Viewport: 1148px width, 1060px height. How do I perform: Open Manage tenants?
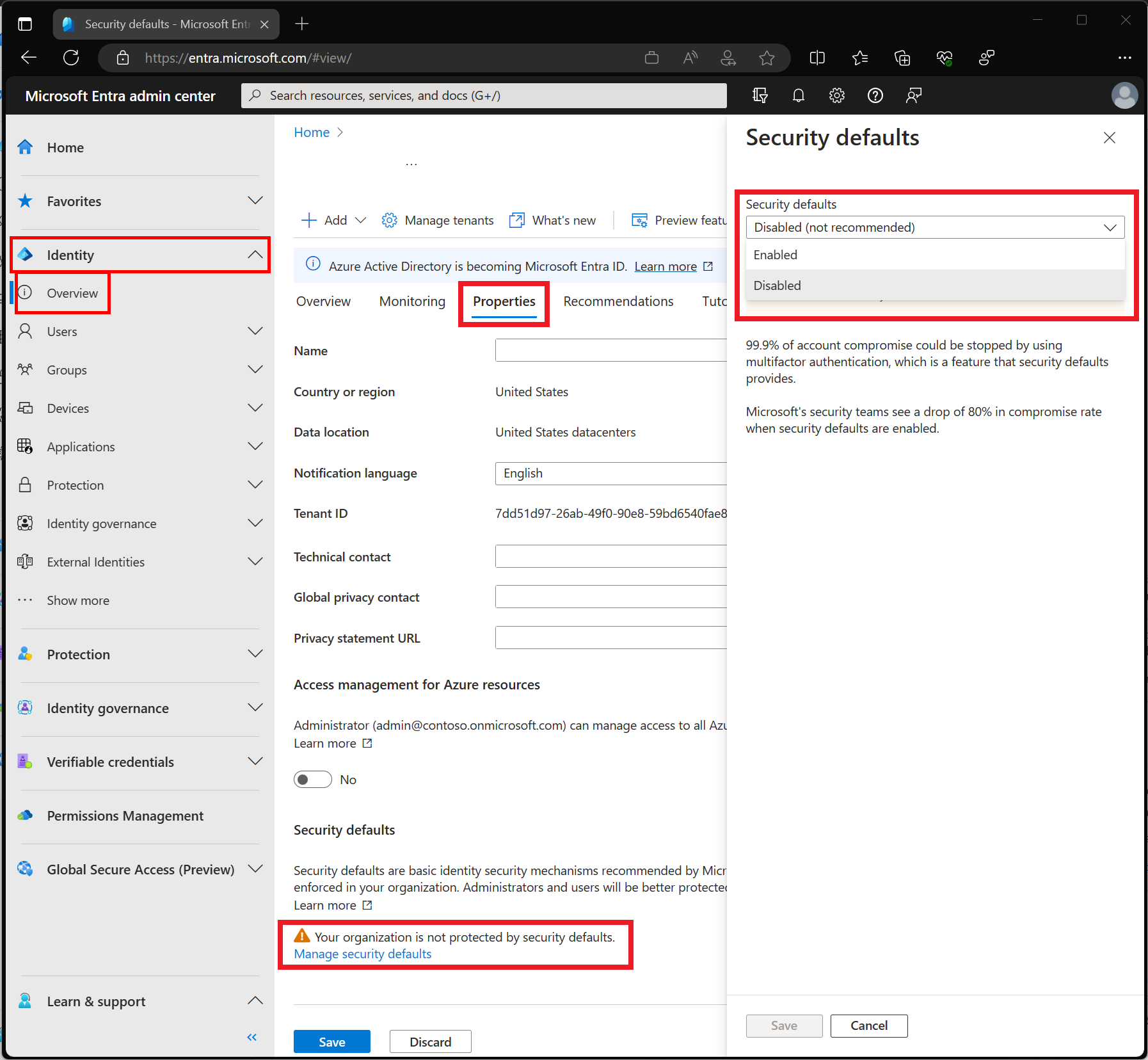[x=438, y=220]
